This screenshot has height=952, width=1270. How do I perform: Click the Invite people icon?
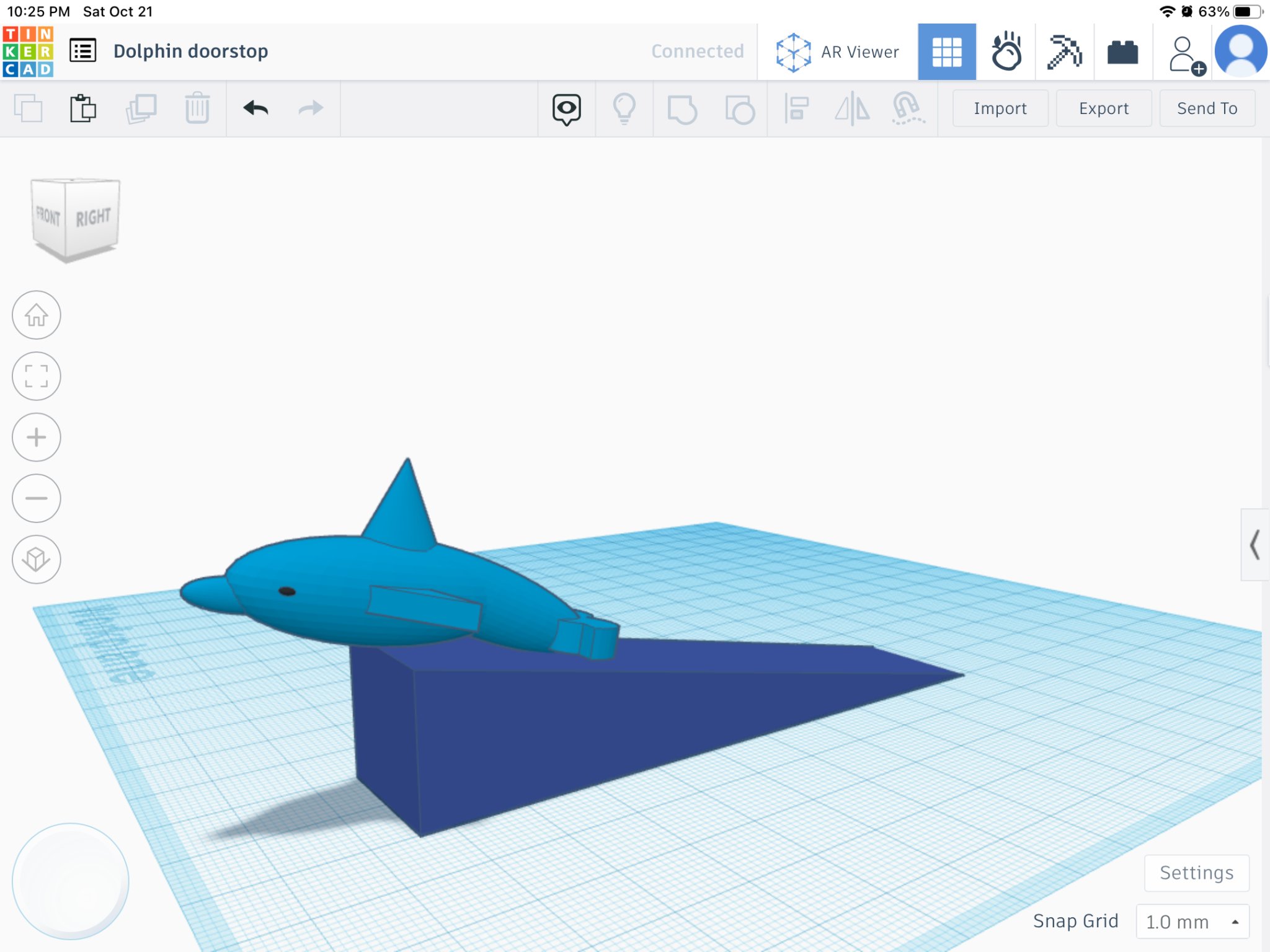click(x=1185, y=55)
